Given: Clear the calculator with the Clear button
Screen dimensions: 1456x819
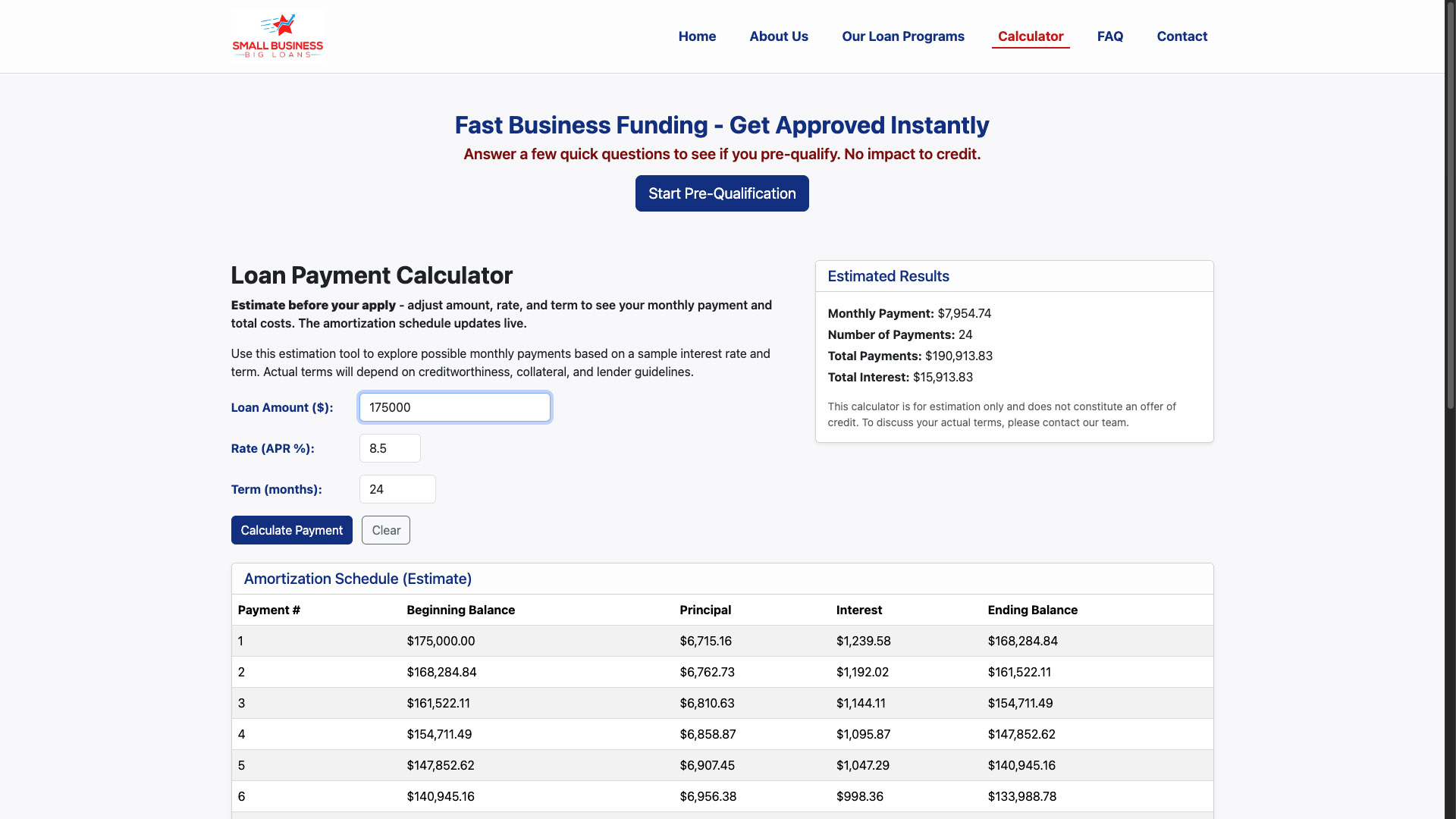Looking at the screenshot, I should click(x=386, y=530).
